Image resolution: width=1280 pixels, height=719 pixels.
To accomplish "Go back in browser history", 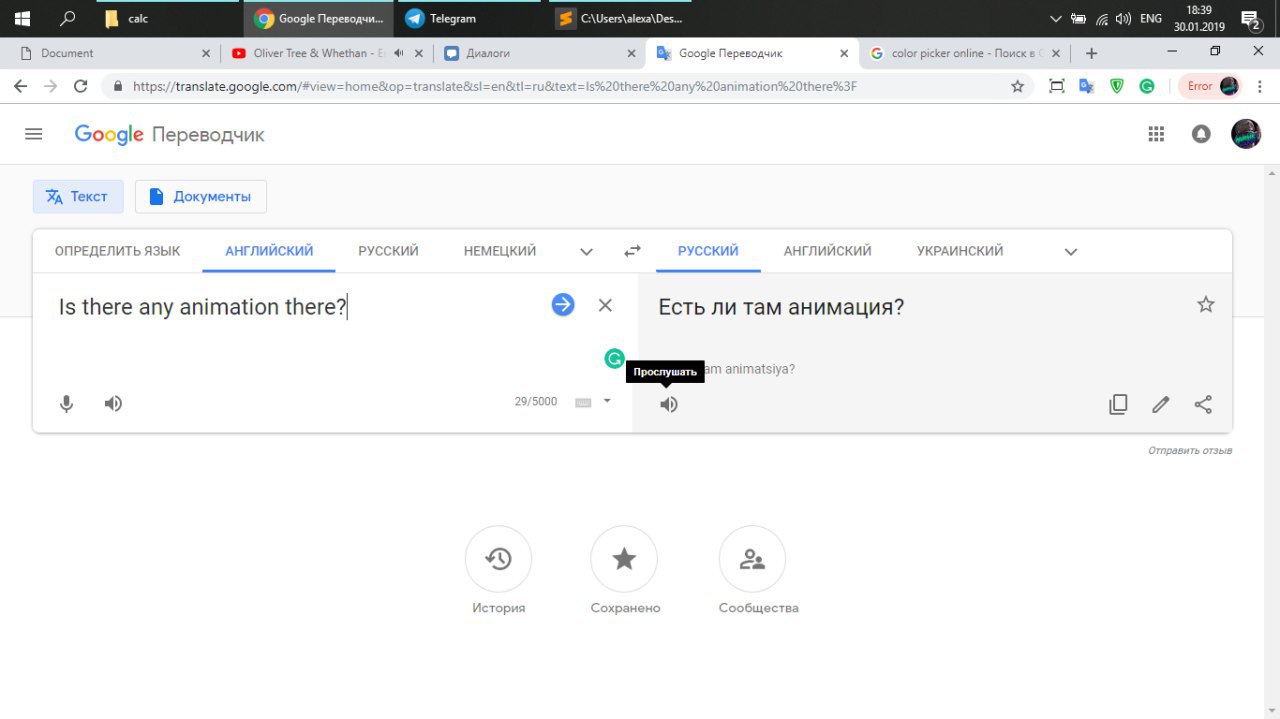I will pos(20,86).
